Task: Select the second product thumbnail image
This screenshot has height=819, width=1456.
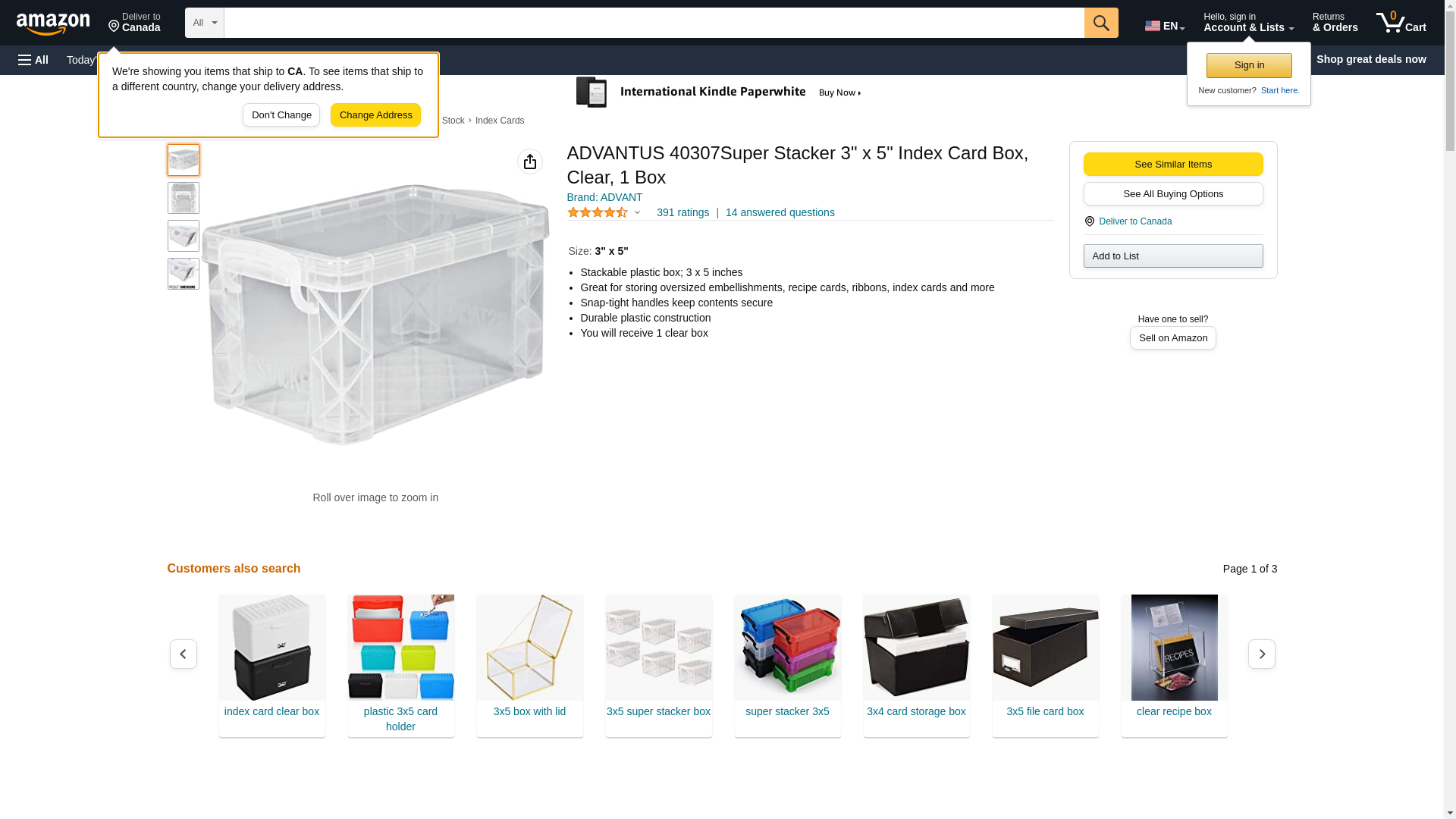Action: click(x=184, y=198)
